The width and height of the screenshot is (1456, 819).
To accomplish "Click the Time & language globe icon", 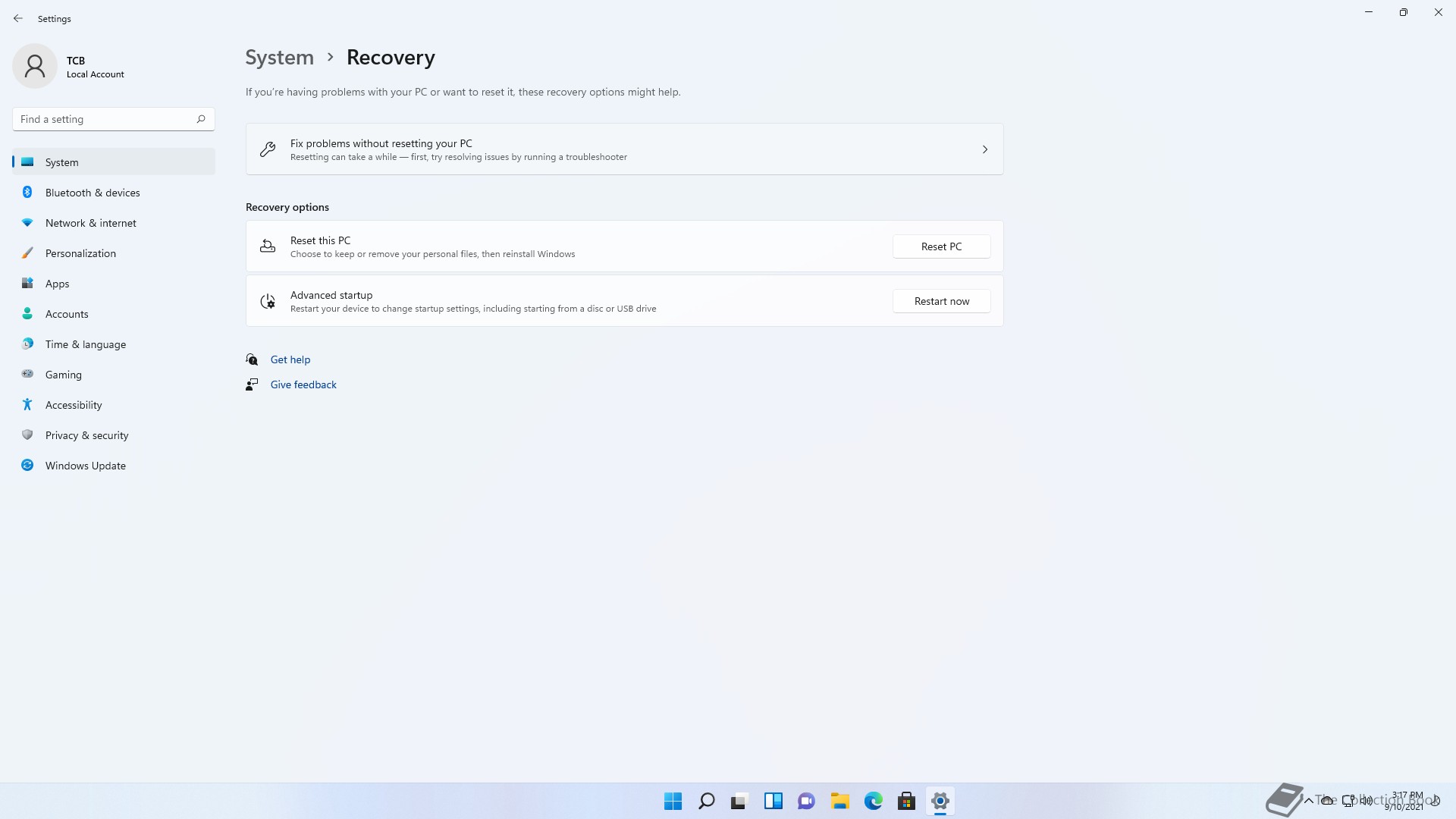I will pos(27,344).
